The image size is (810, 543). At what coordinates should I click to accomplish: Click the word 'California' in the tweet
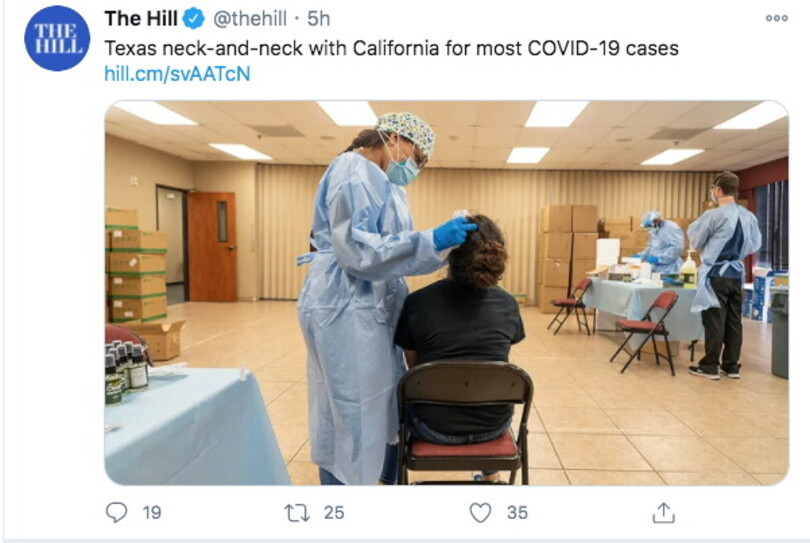tap(396, 48)
